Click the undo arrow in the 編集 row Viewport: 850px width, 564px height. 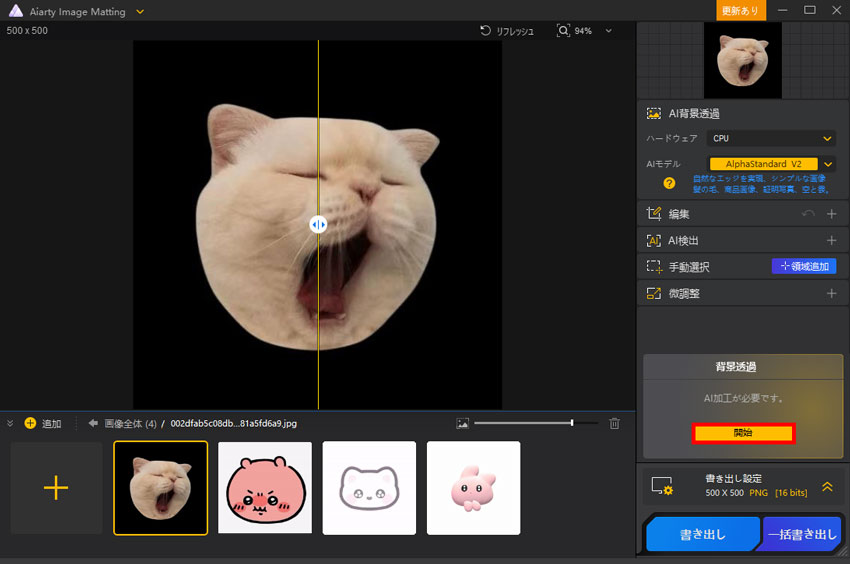click(808, 214)
